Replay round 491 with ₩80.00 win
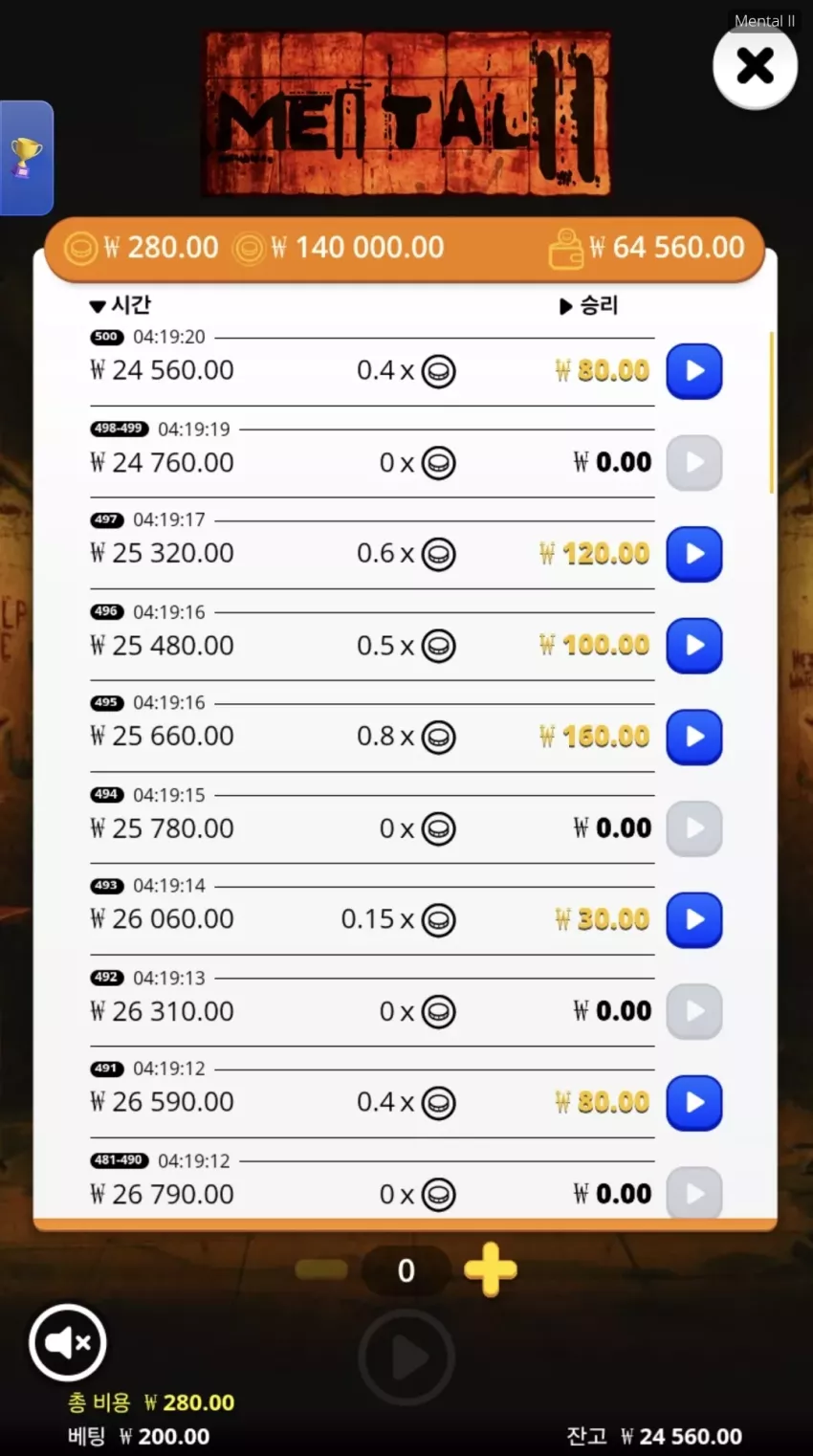 [x=693, y=1102]
